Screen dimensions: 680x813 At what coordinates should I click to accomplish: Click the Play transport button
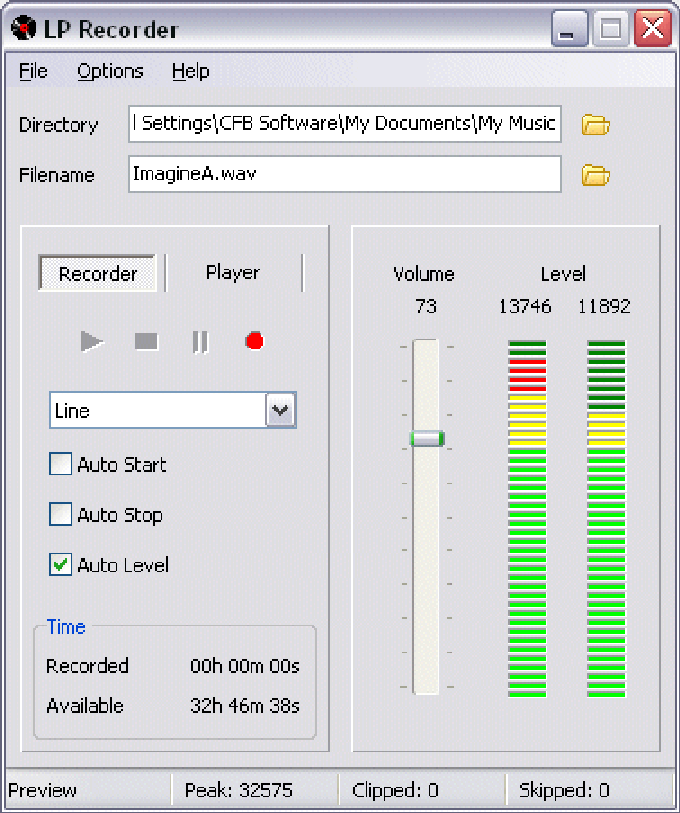(x=92, y=342)
